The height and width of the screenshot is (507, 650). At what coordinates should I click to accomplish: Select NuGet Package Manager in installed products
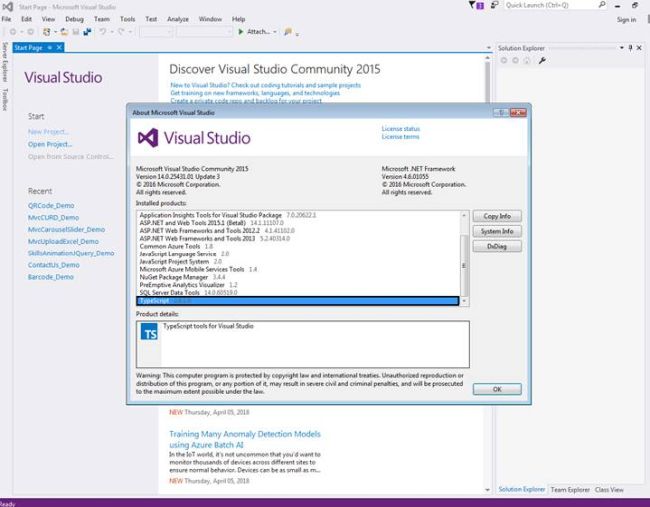298,277
